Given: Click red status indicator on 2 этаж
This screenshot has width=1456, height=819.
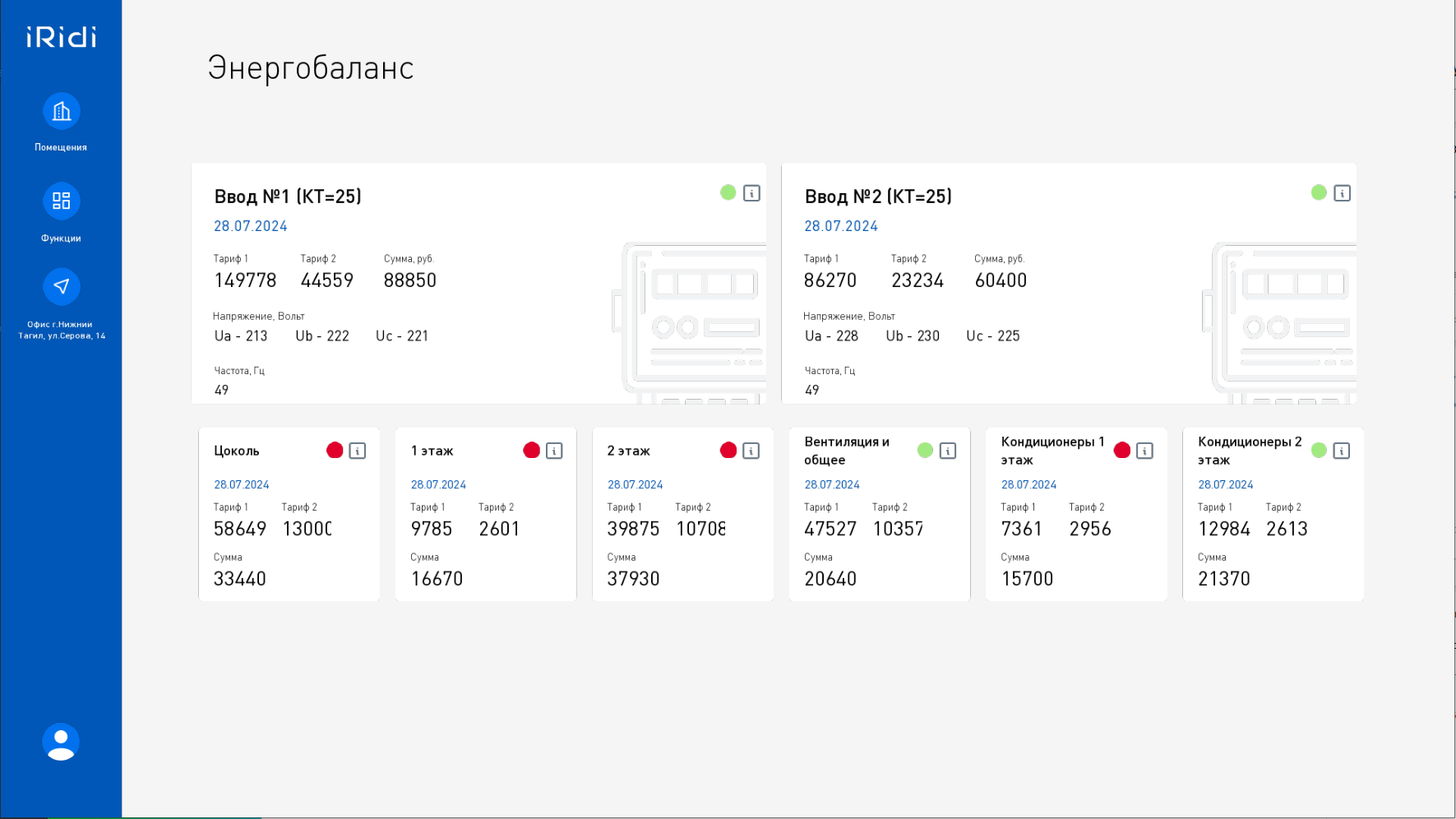Looking at the screenshot, I should point(728,451).
